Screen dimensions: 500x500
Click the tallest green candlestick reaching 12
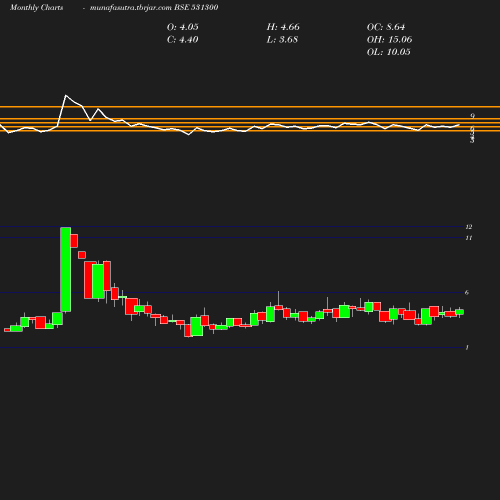[x=66, y=269]
